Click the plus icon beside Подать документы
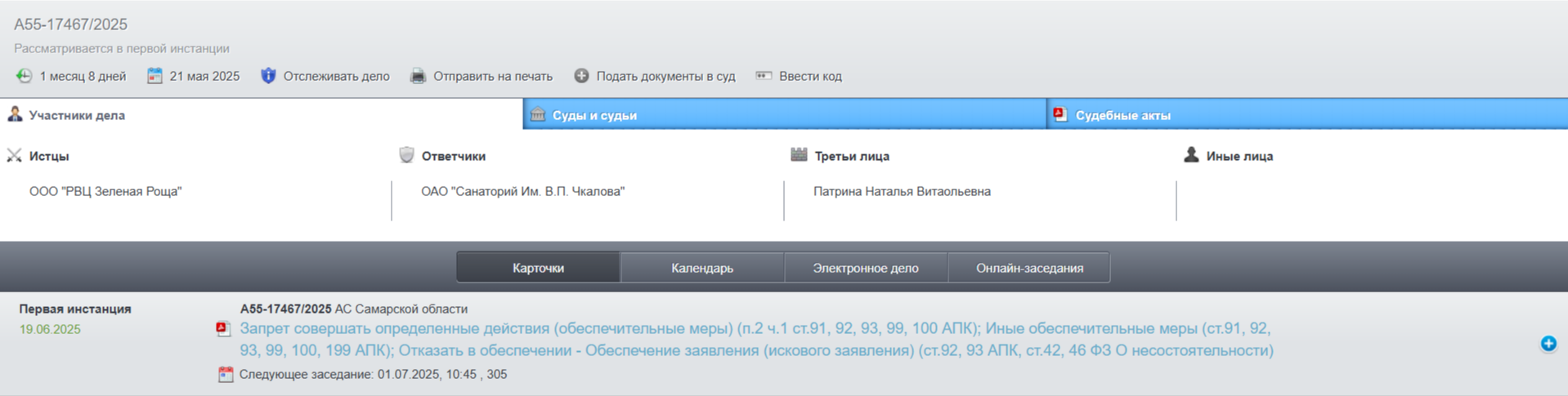This screenshot has height=396, width=1568. 581,76
